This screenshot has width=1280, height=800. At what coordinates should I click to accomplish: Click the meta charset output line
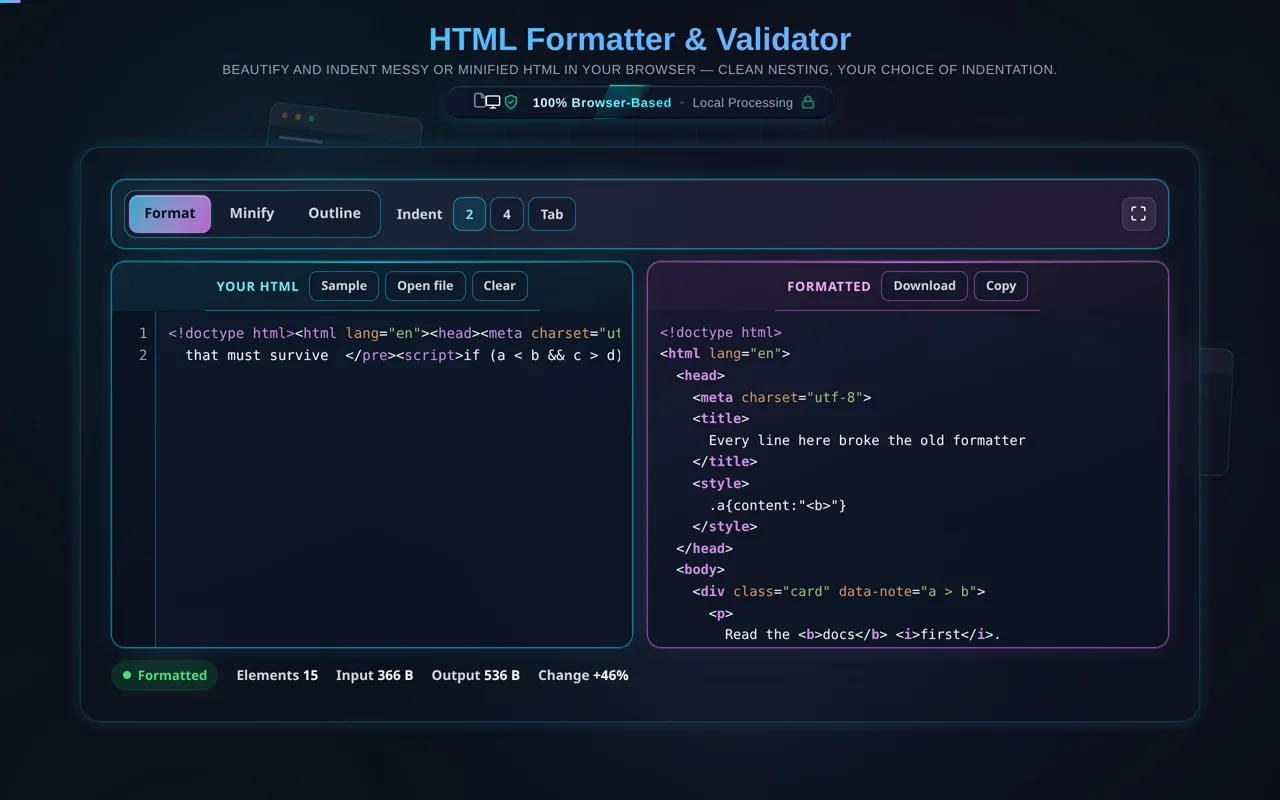(782, 397)
